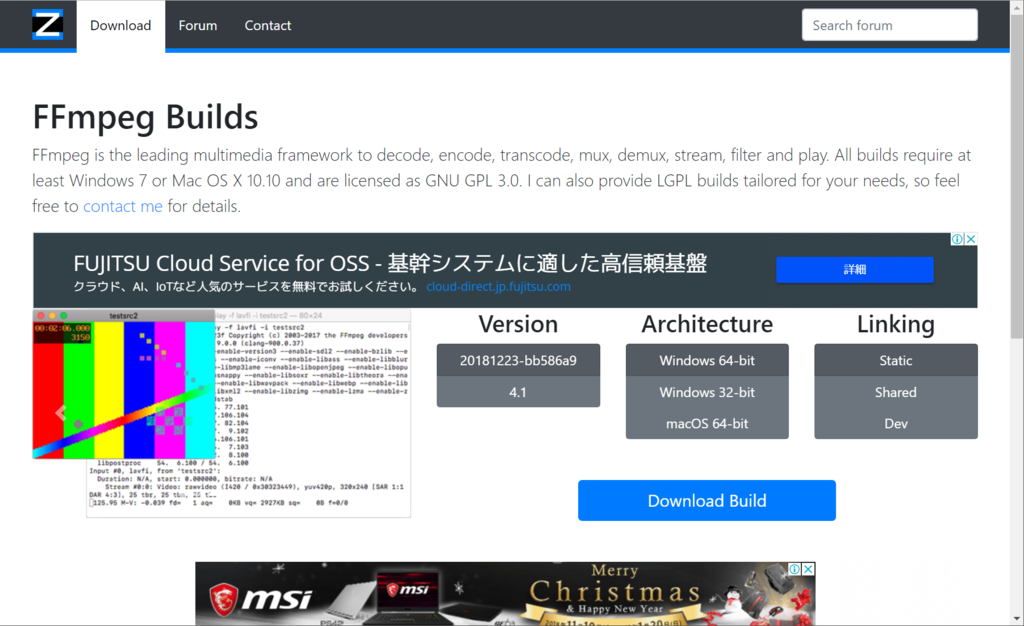Image resolution: width=1024 pixels, height=626 pixels.
Task: Choose macOS 64-bit architecture
Action: (x=707, y=424)
